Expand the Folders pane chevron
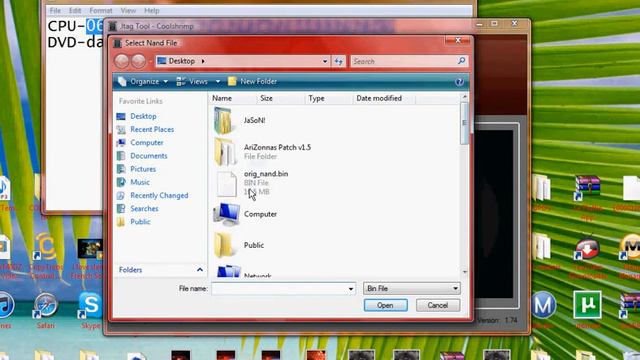 point(200,270)
